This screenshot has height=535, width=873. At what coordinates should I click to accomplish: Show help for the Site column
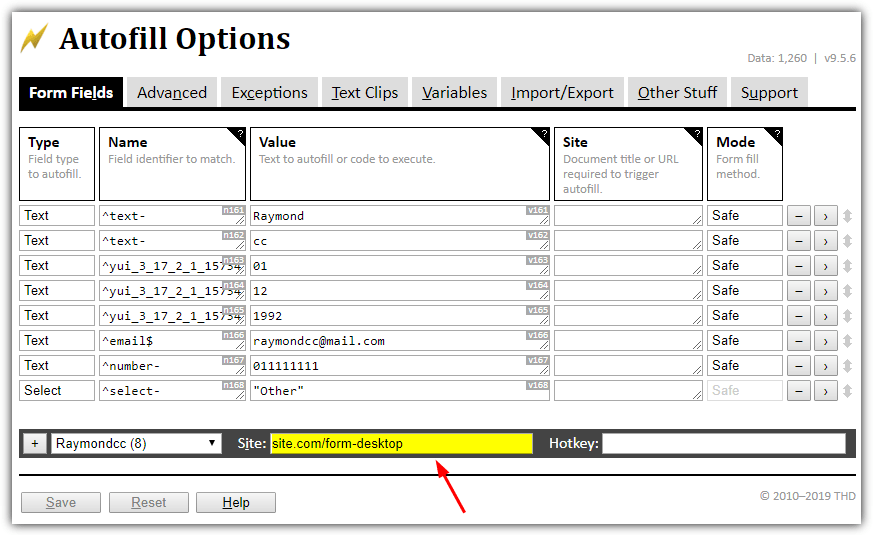(x=696, y=134)
